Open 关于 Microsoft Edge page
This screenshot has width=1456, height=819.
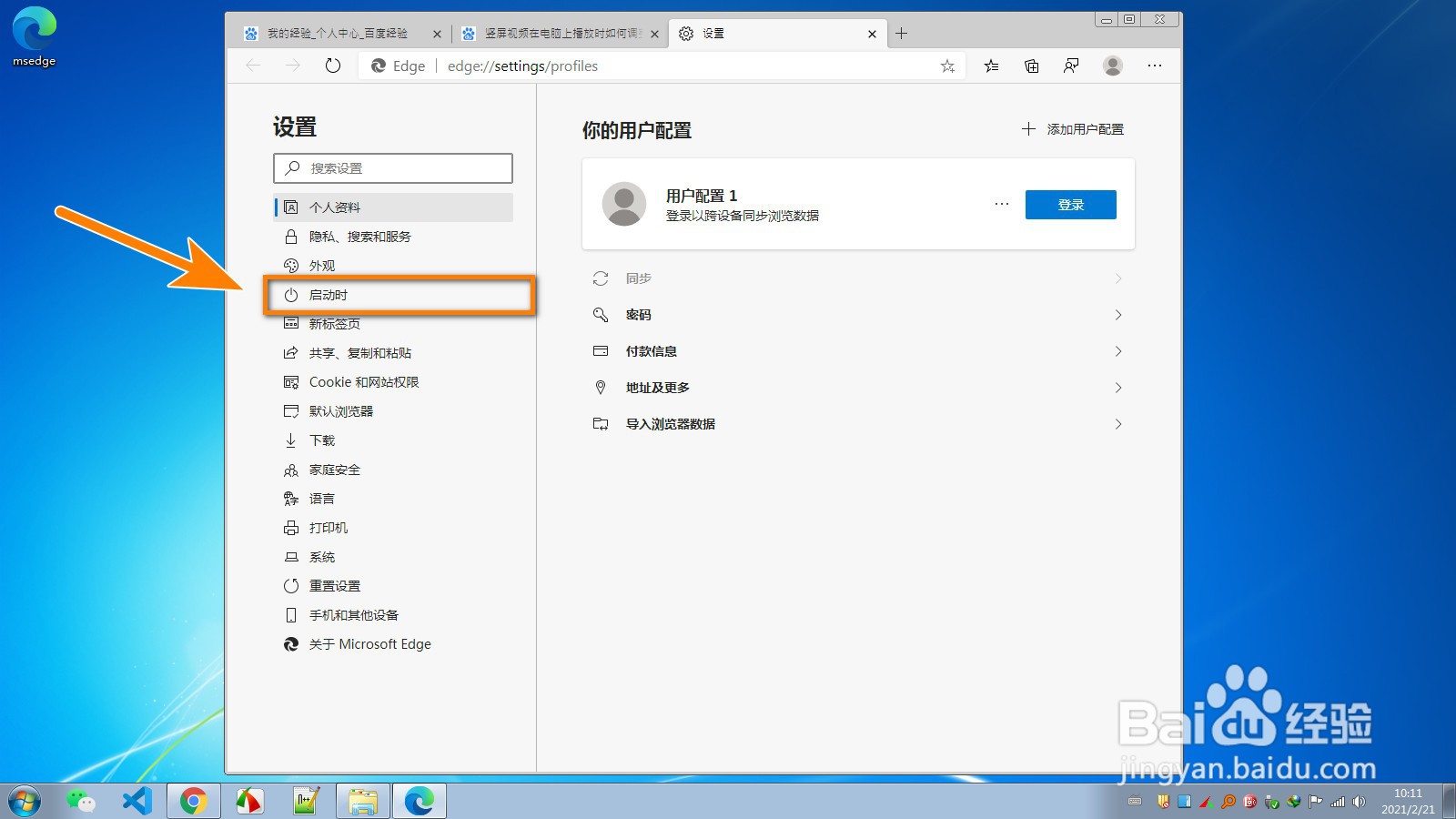point(393,644)
